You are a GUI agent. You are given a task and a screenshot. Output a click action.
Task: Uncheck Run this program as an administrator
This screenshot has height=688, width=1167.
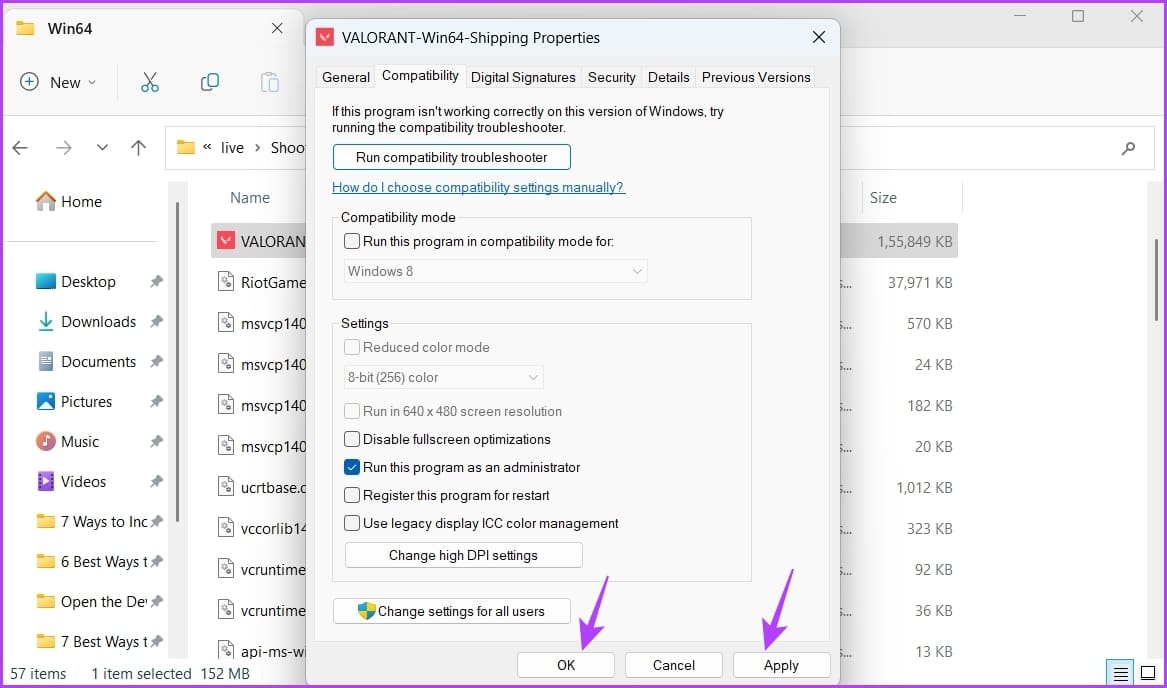click(x=352, y=468)
